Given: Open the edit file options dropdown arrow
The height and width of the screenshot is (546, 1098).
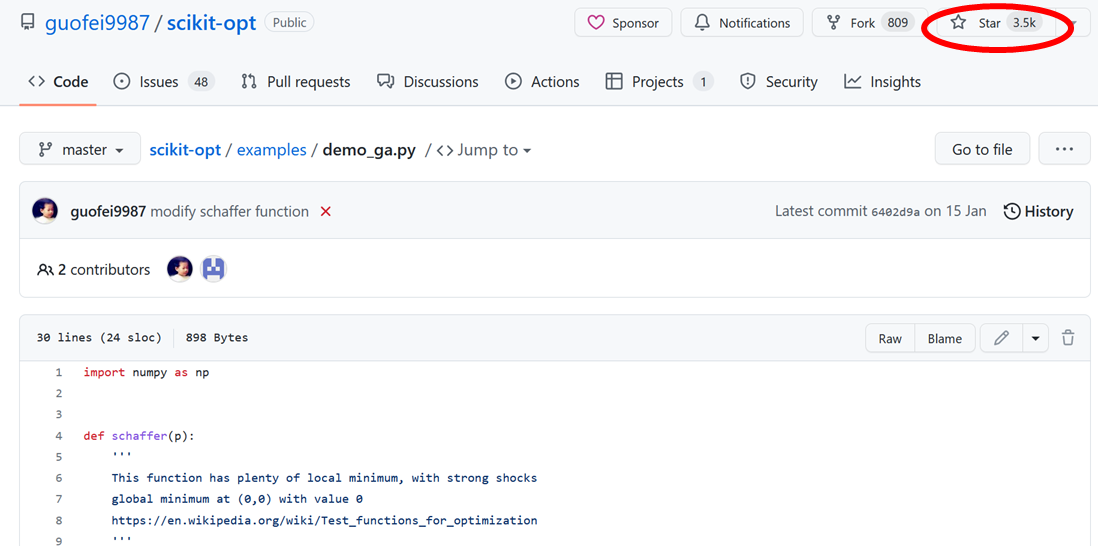Looking at the screenshot, I should click(x=1035, y=339).
